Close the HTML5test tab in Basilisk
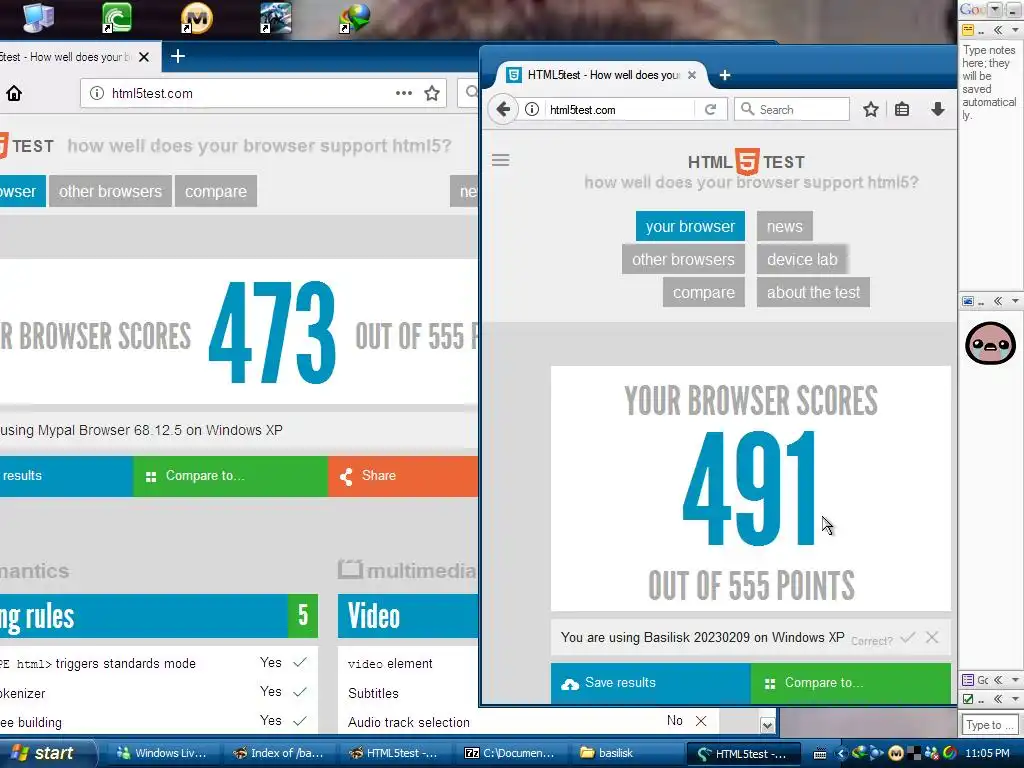The image size is (1024, 768). [692, 75]
